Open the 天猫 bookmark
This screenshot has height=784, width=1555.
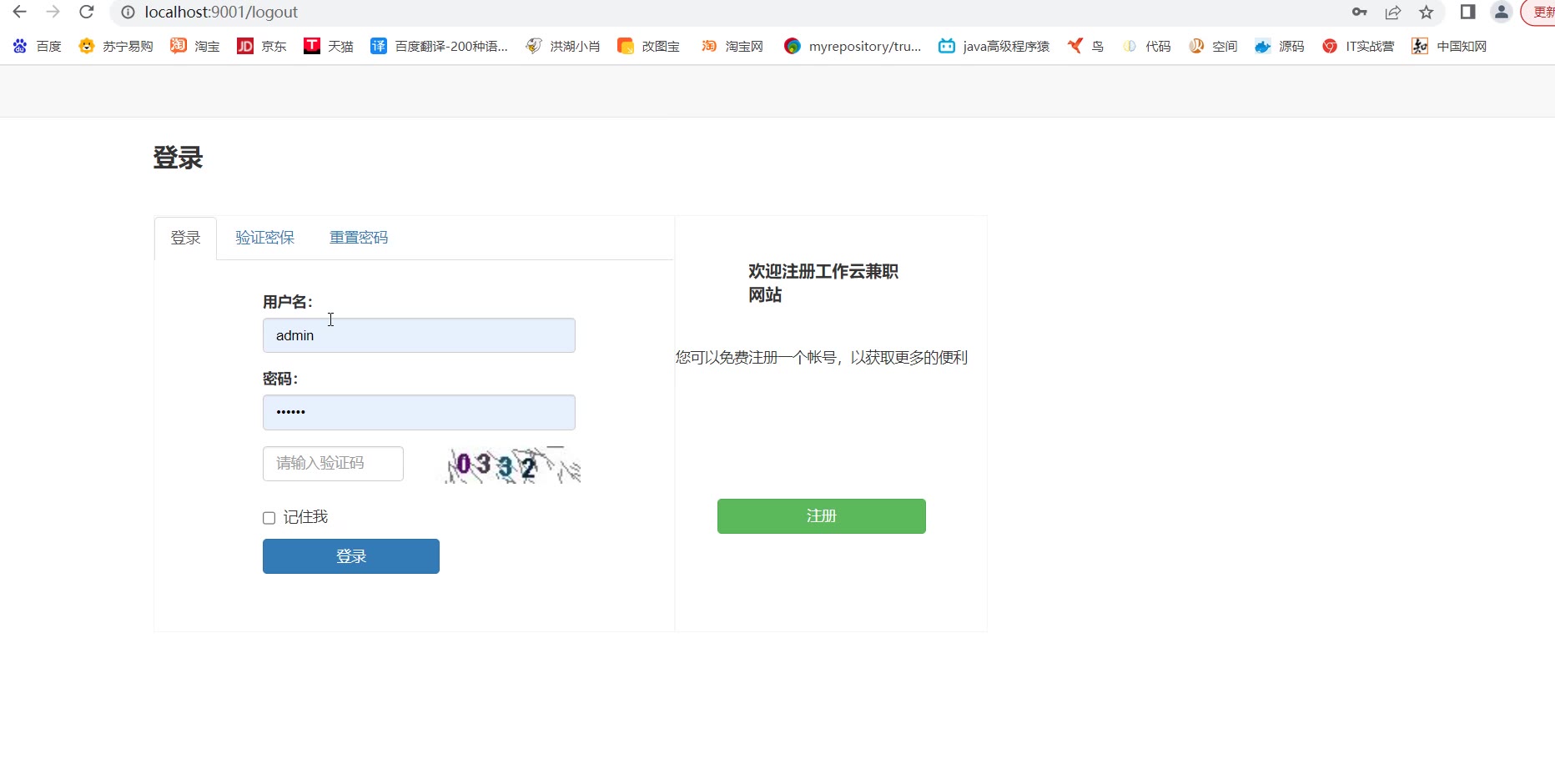pyautogui.click(x=329, y=46)
